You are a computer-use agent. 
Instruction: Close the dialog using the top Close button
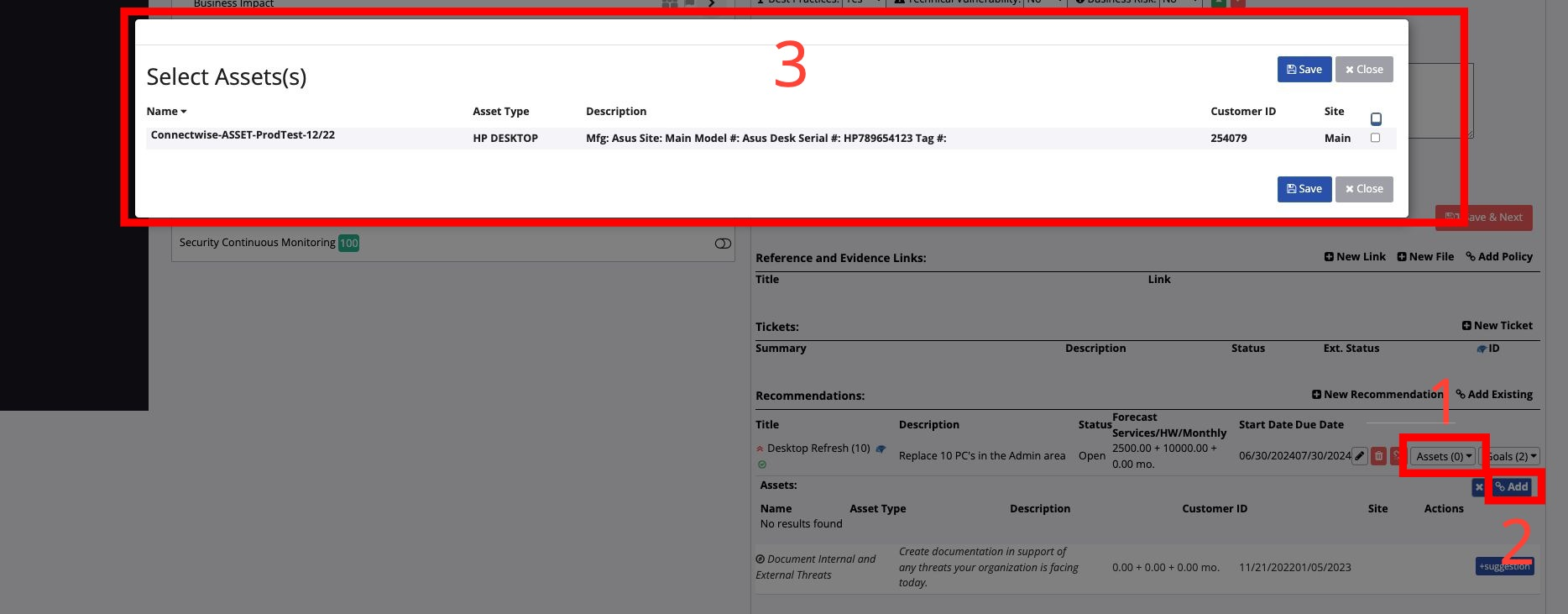[1364, 70]
